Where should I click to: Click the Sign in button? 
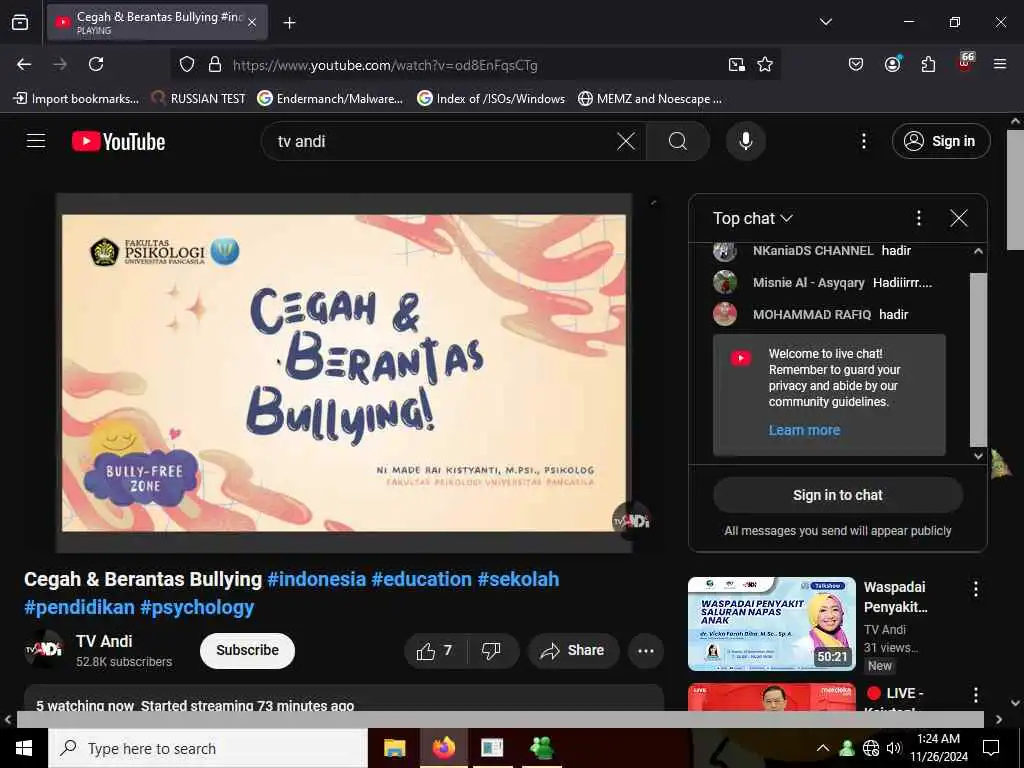pyautogui.click(x=941, y=141)
